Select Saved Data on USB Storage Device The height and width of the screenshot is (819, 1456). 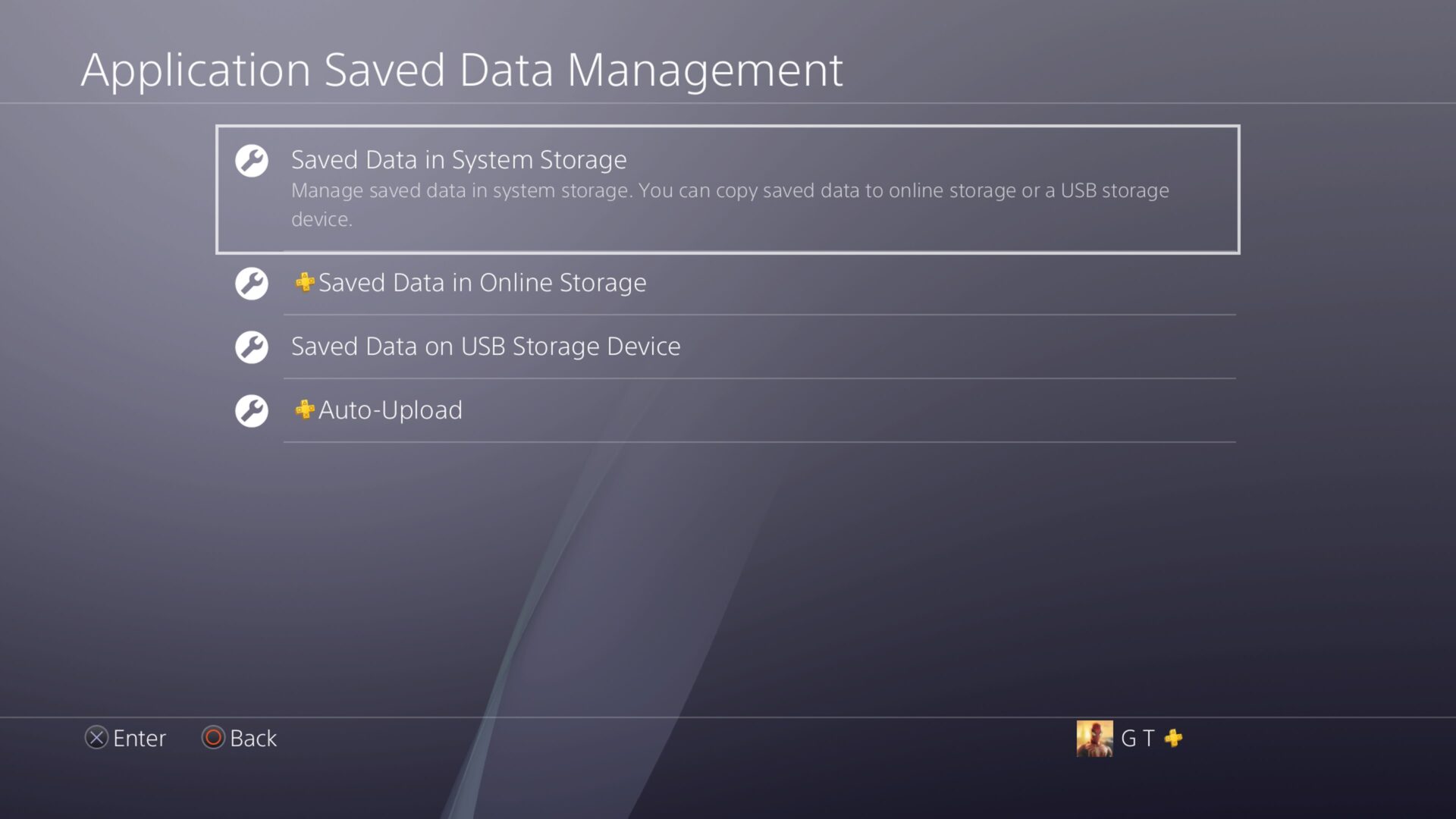pos(485,347)
